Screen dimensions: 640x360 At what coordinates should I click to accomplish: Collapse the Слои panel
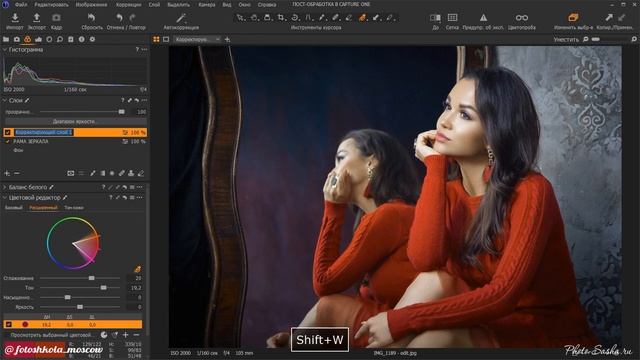(x=4, y=100)
